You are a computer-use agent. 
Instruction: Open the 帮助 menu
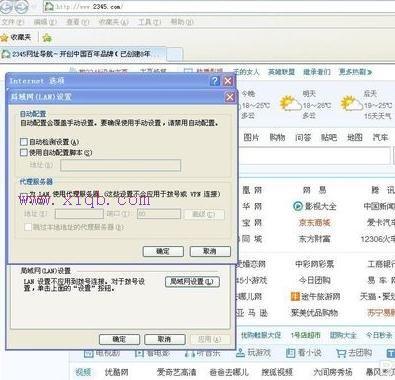(182, 22)
